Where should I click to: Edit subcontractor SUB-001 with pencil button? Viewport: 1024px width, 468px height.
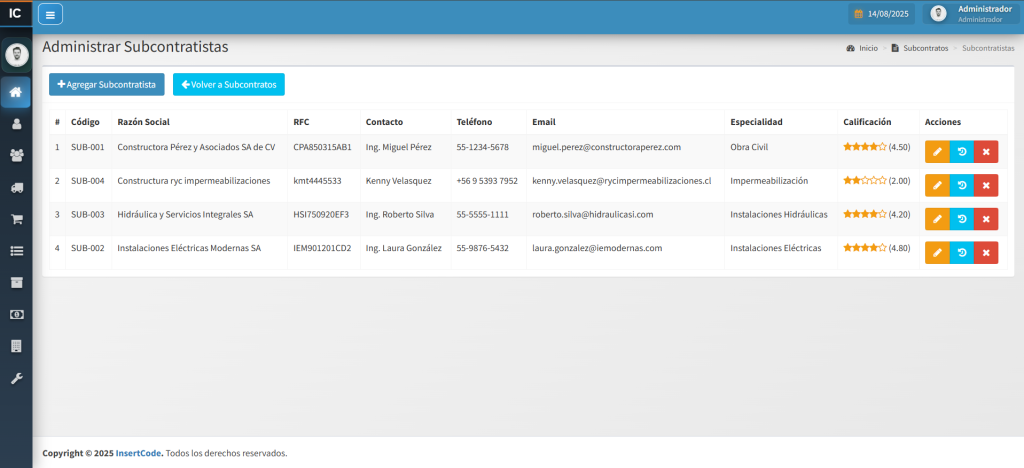(936, 152)
